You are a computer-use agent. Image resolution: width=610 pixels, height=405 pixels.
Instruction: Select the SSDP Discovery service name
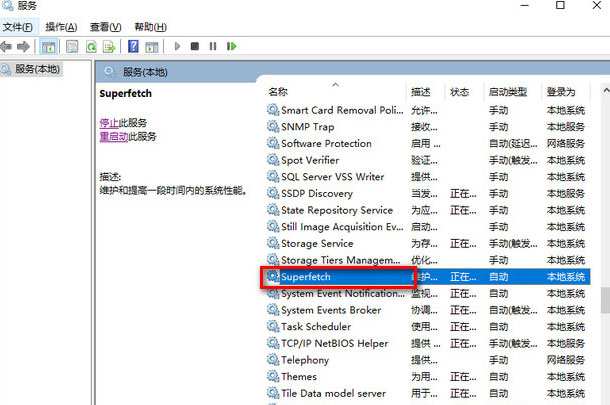click(317, 193)
